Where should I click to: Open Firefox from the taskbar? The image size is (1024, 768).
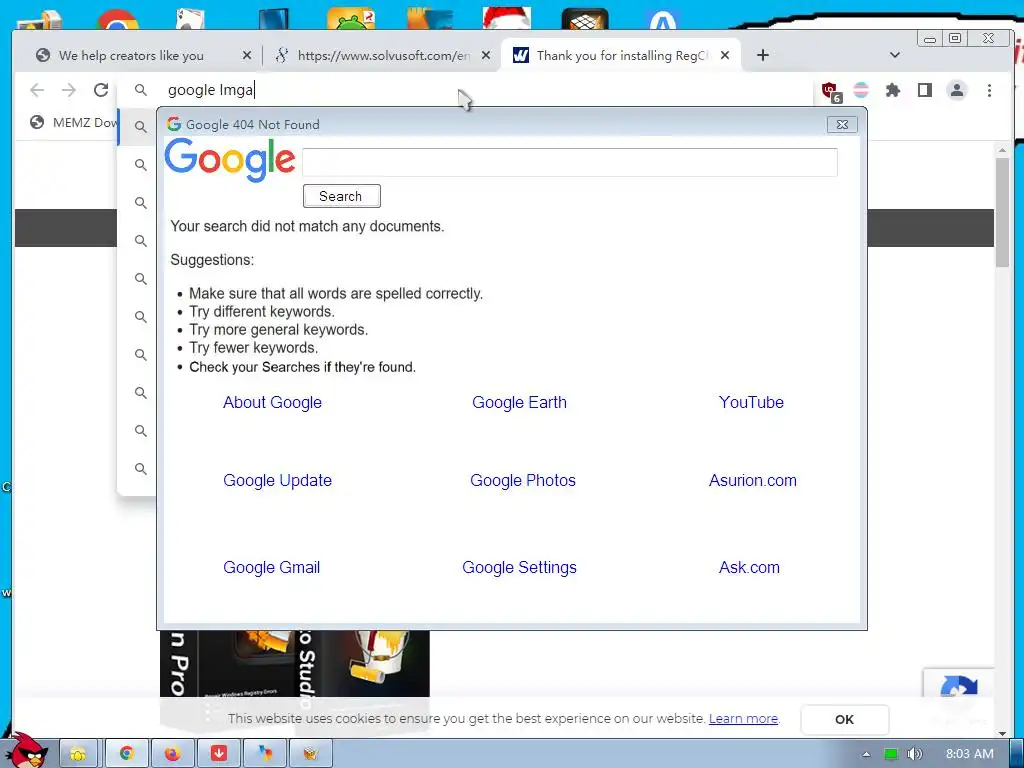tap(172, 754)
